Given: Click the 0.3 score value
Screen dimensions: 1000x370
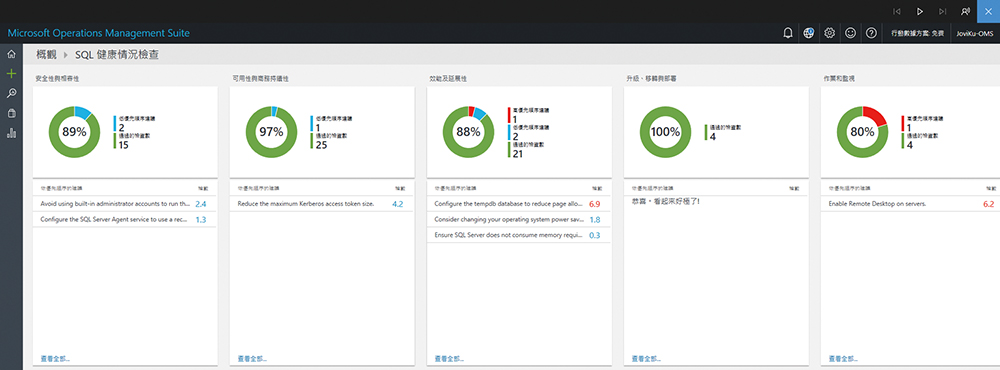Looking at the screenshot, I should pos(595,236).
